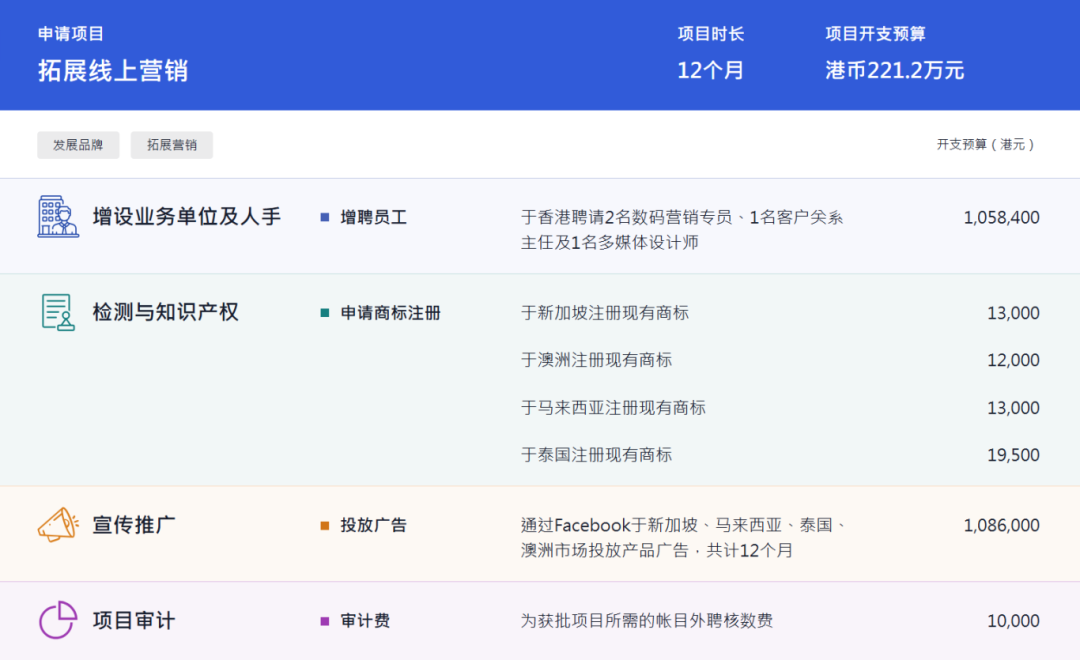Click the project title 拓展线上营销
This screenshot has height=660, width=1080.
[x=113, y=70]
